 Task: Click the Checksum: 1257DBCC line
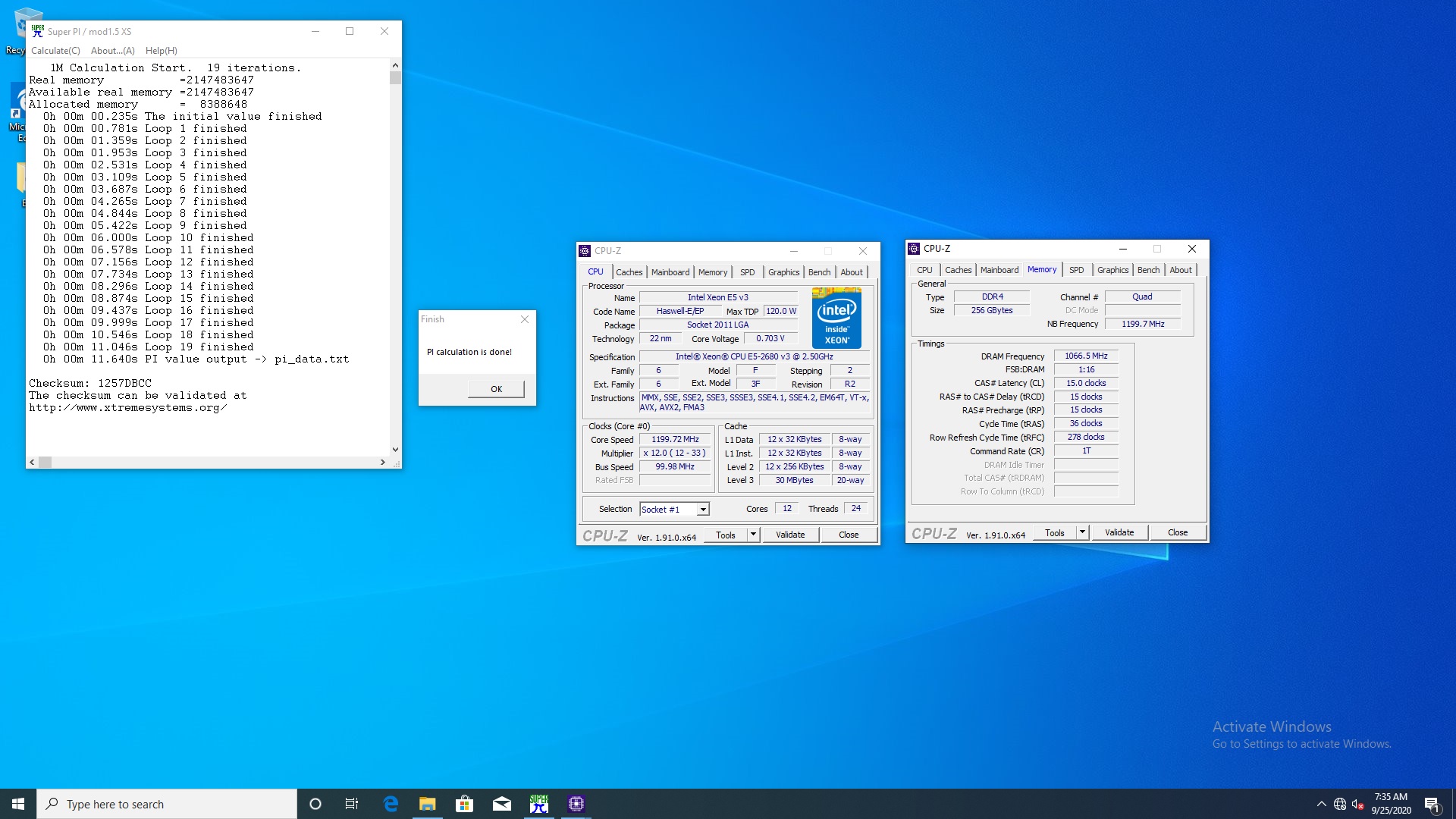[90, 384]
